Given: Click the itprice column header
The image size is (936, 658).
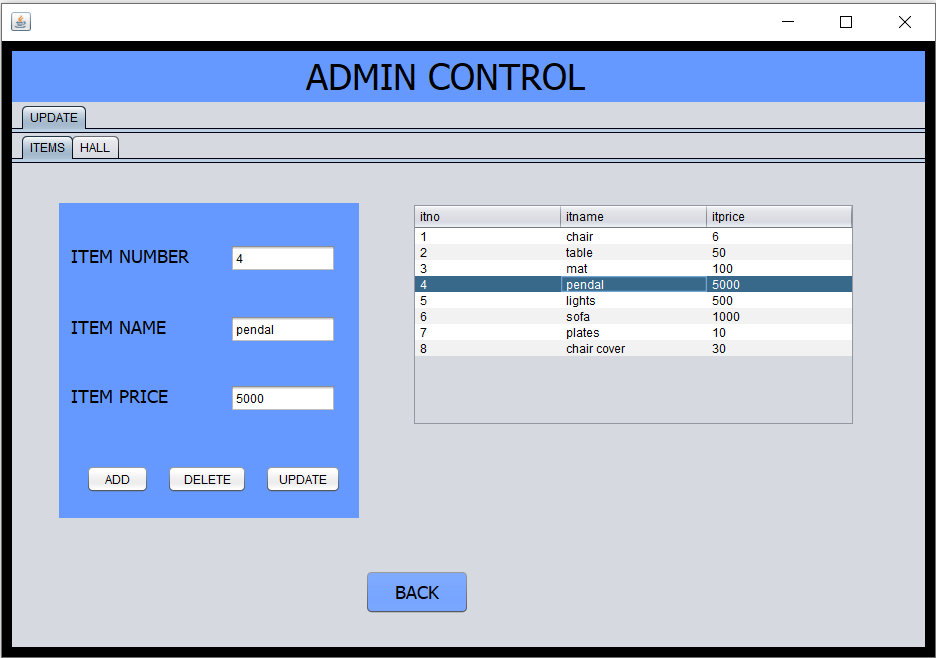Looking at the screenshot, I should (x=778, y=216).
